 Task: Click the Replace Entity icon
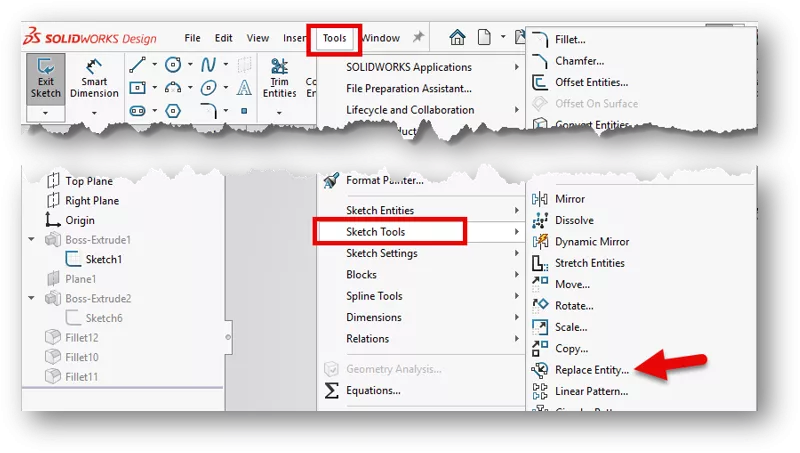click(540, 370)
